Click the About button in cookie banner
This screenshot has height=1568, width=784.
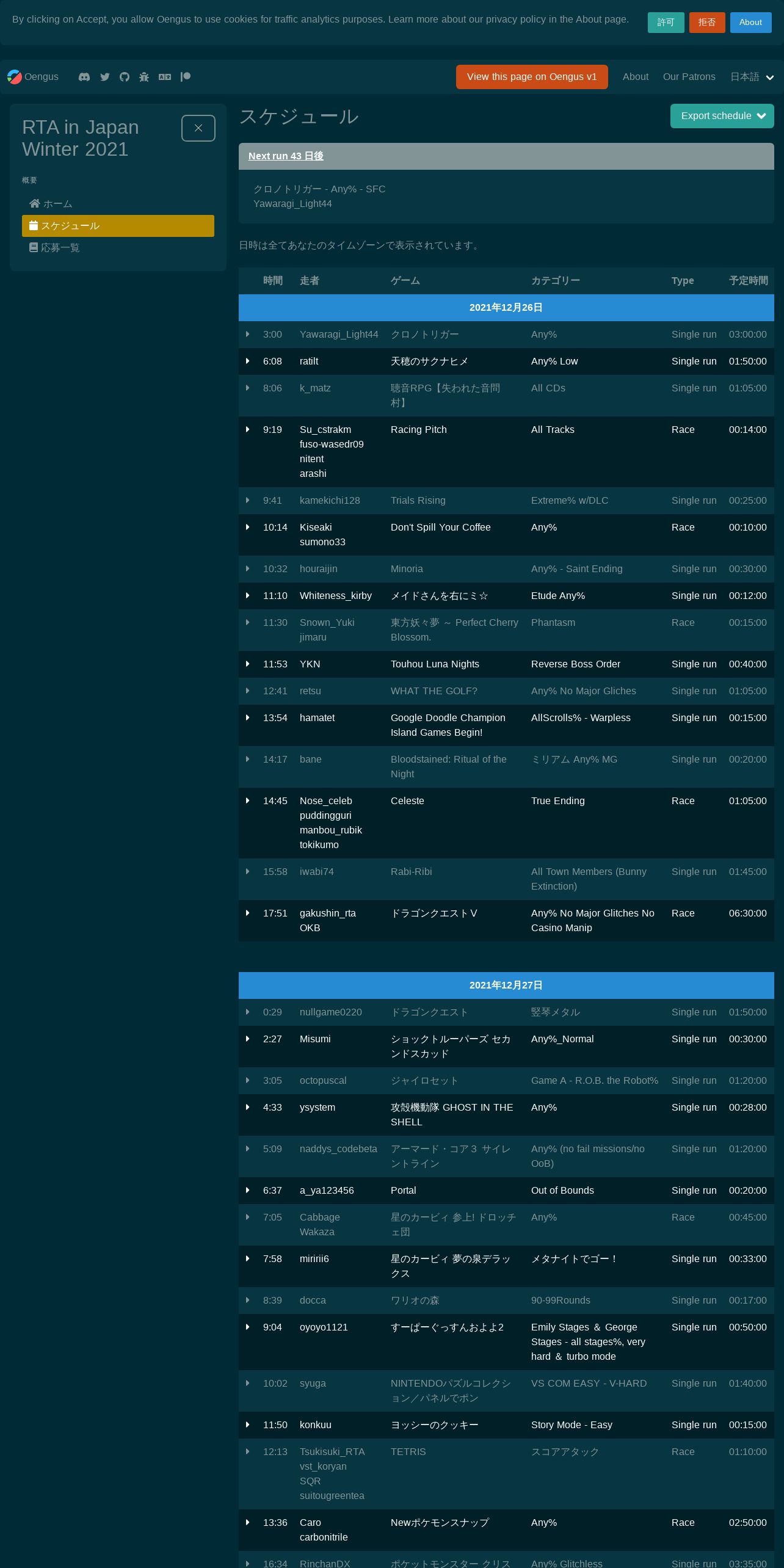[751, 23]
